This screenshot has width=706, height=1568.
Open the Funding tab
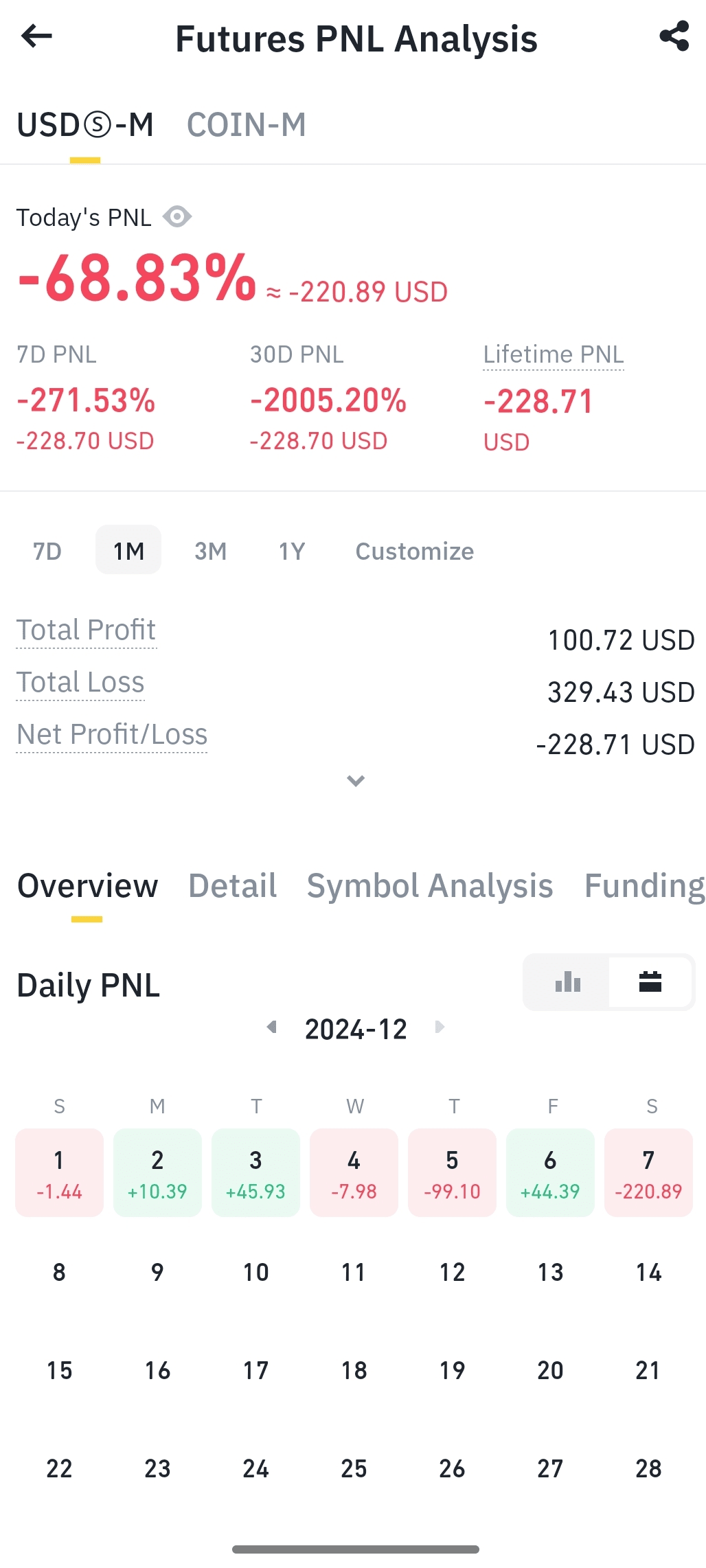644,886
